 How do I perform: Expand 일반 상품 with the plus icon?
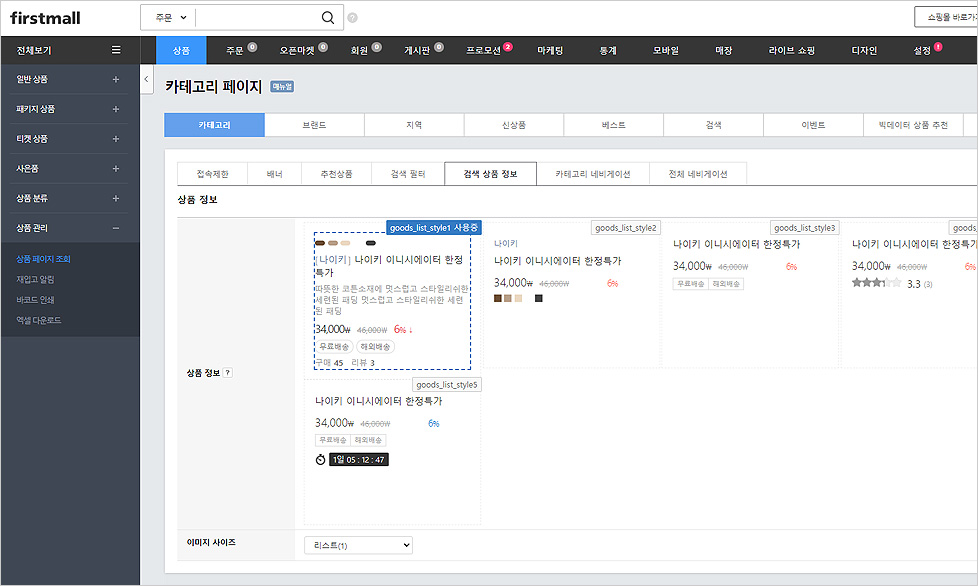pyautogui.click(x=115, y=79)
